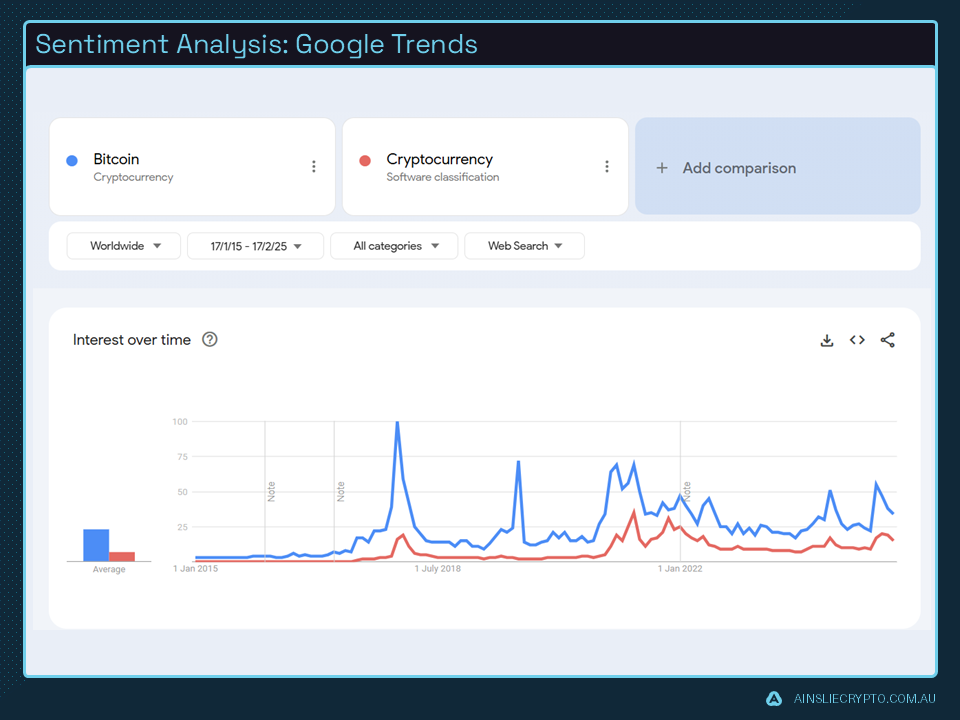Viewport: 960px width, 720px height.
Task: Open options menu for the Bitcoin term
Action: coord(314,166)
